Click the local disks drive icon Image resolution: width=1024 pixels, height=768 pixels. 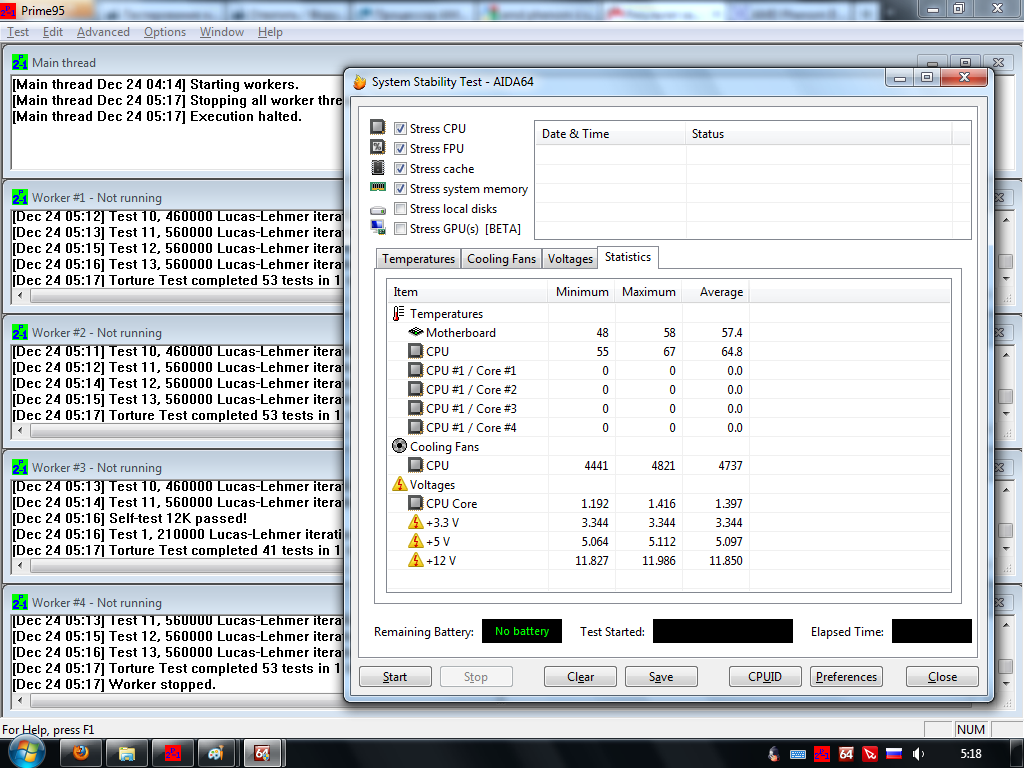pos(377,210)
